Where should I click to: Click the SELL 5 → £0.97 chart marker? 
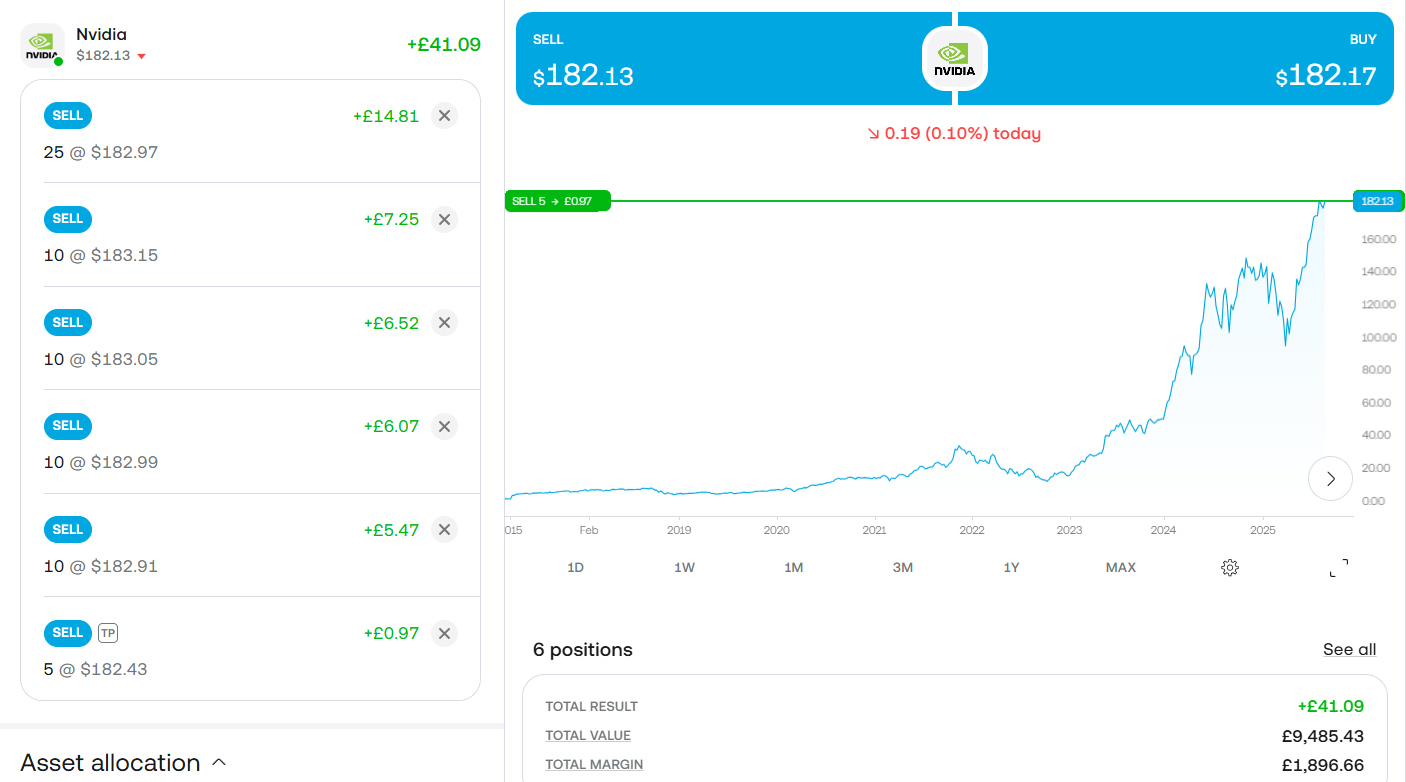(557, 201)
